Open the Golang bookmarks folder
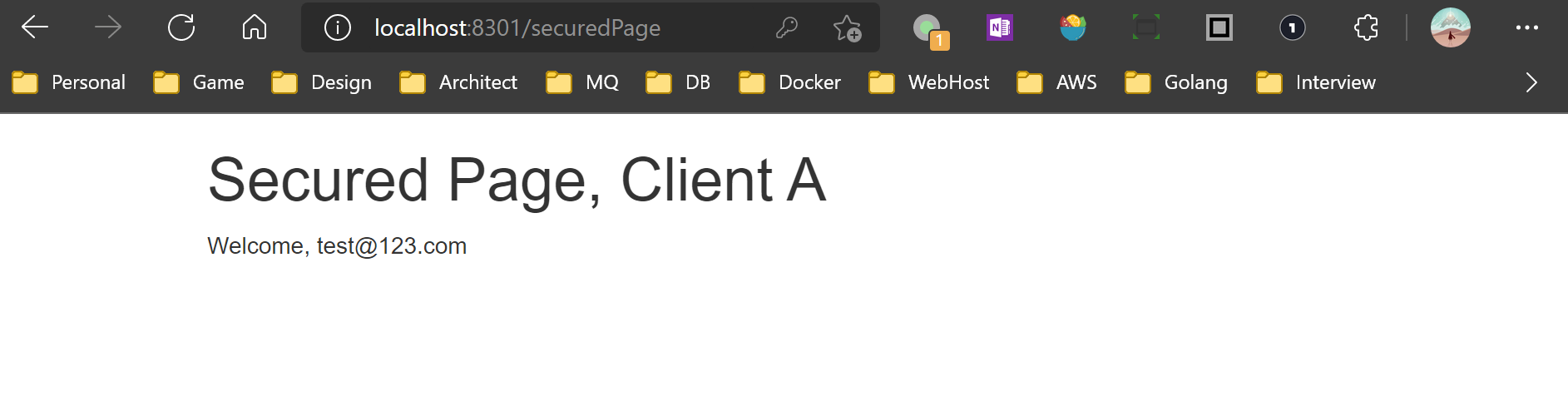Viewport: 1568px width, 416px height. (1176, 82)
